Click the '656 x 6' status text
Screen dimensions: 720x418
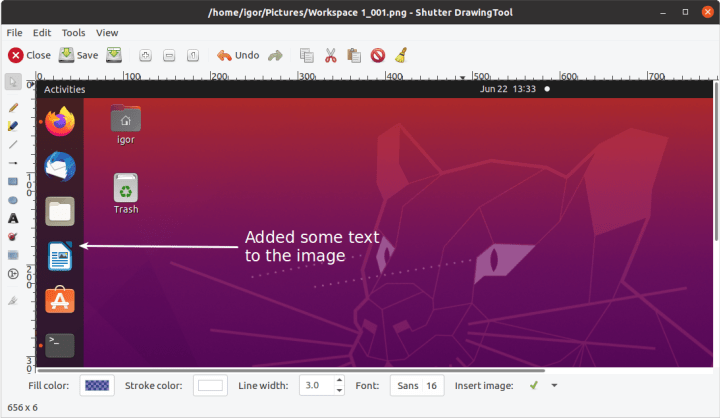pos(22,407)
